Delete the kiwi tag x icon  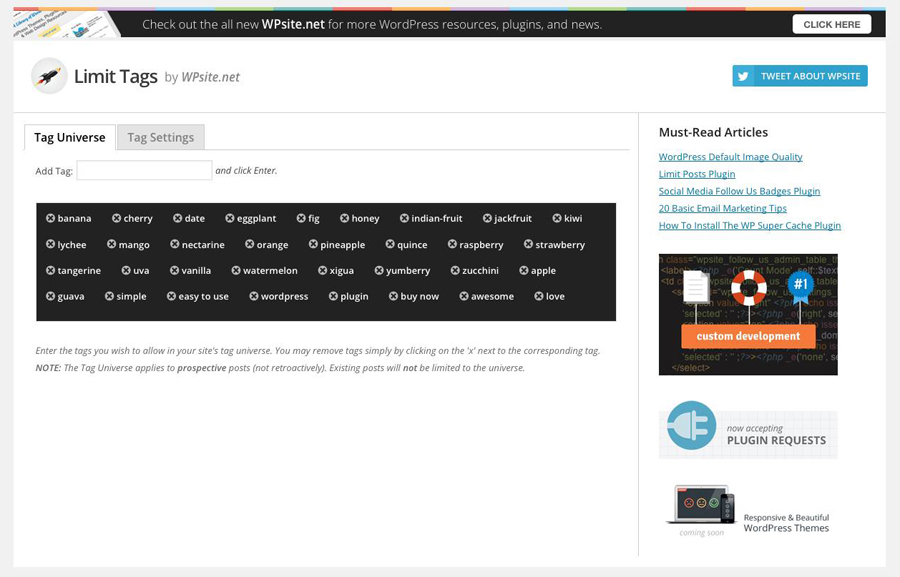[557, 218]
